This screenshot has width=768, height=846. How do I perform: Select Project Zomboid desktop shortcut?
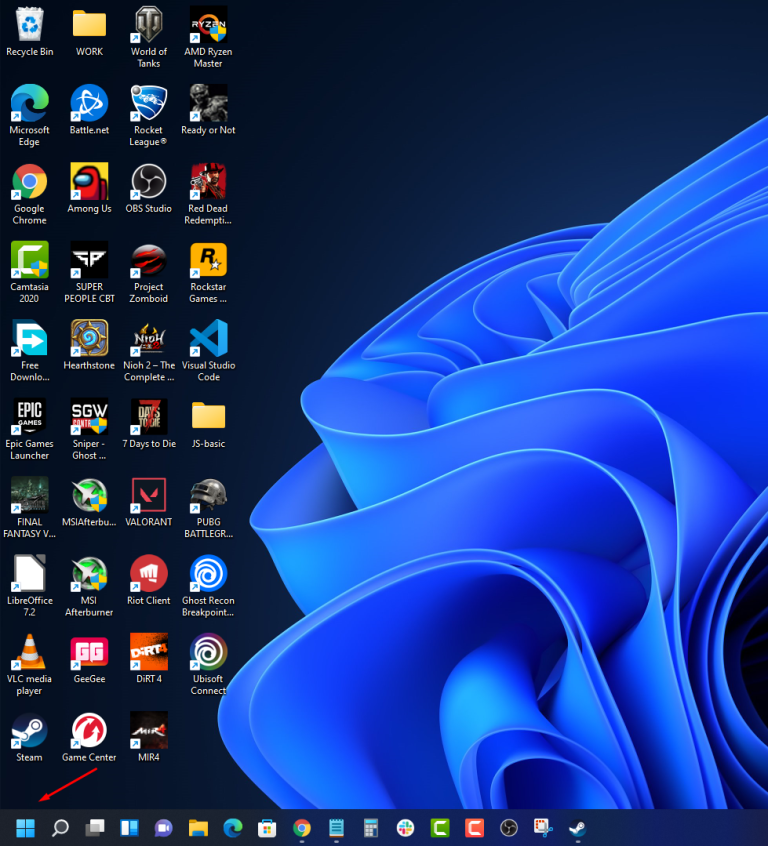(x=148, y=272)
